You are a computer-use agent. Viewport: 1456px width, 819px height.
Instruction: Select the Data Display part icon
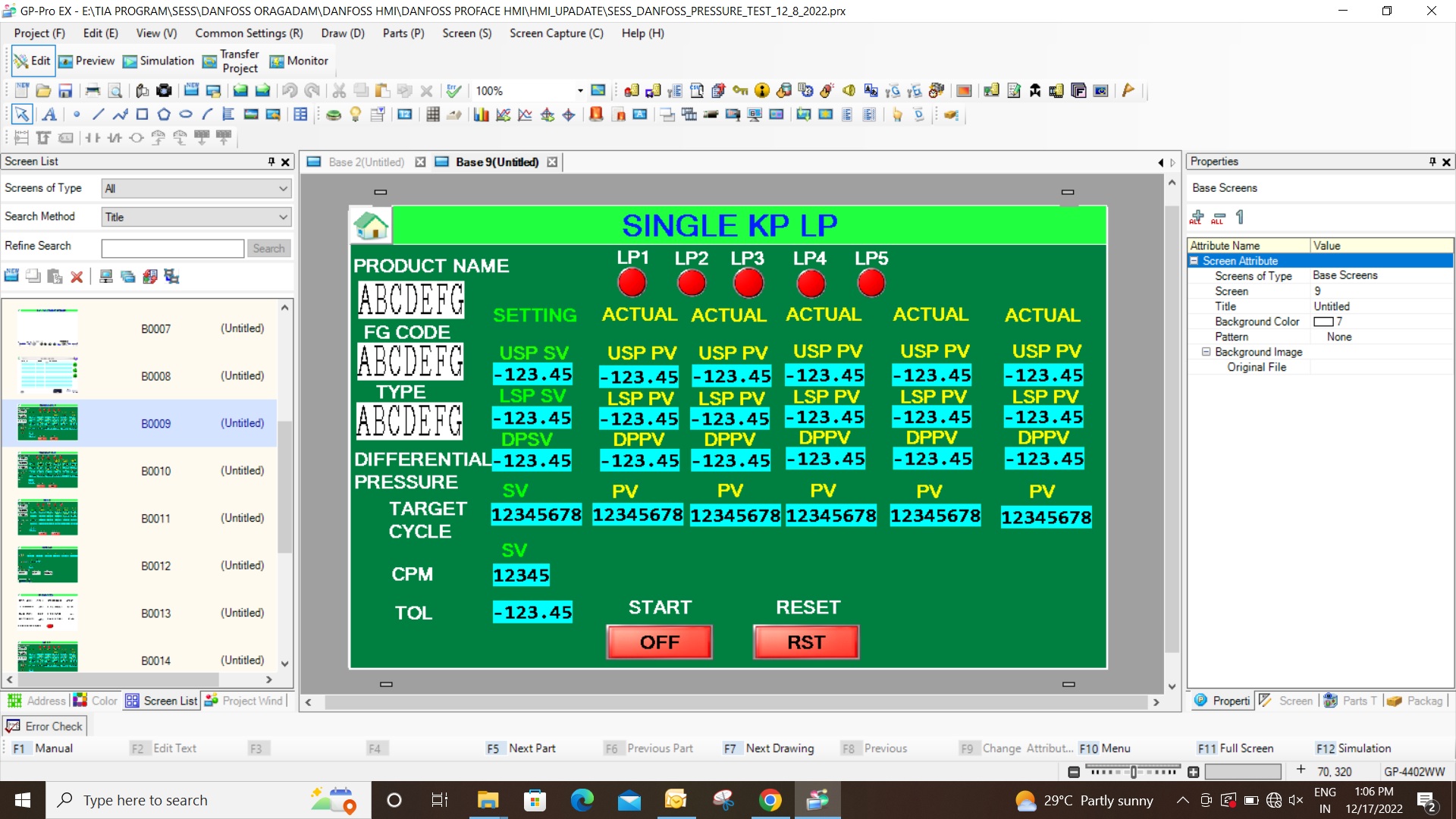tap(405, 115)
